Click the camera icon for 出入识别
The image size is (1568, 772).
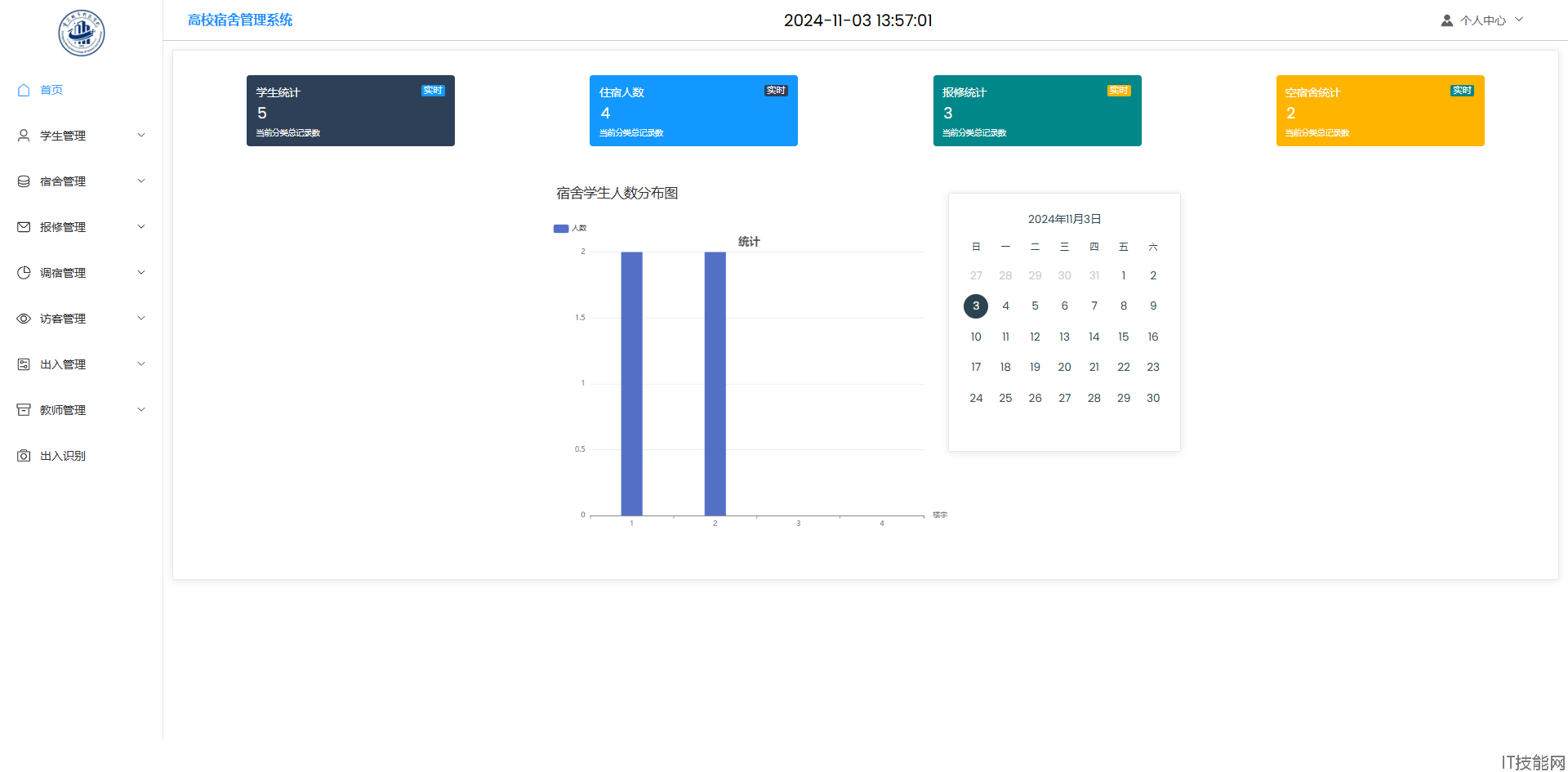click(x=24, y=456)
